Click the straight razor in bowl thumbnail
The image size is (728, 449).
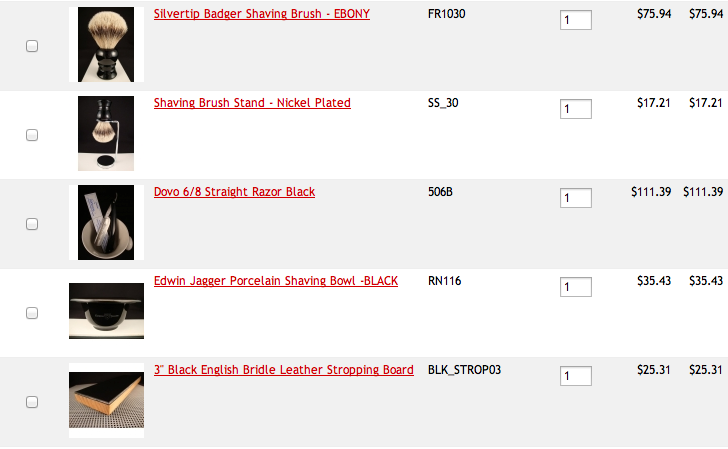106,222
